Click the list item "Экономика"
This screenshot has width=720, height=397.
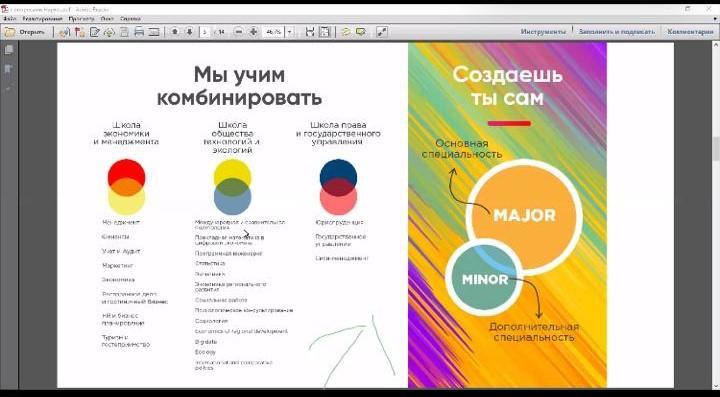pos(118,280)
